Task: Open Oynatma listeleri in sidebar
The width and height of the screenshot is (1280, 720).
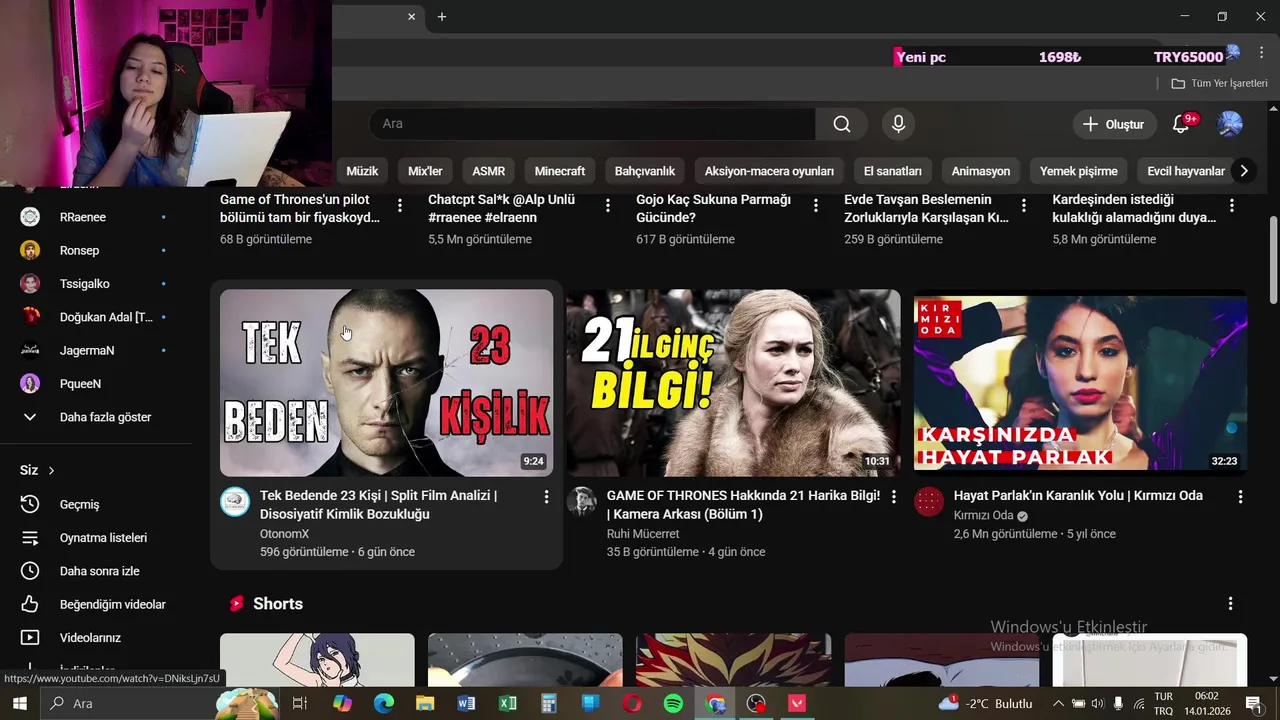Action: pyautogui.click(x=96, y=538)
